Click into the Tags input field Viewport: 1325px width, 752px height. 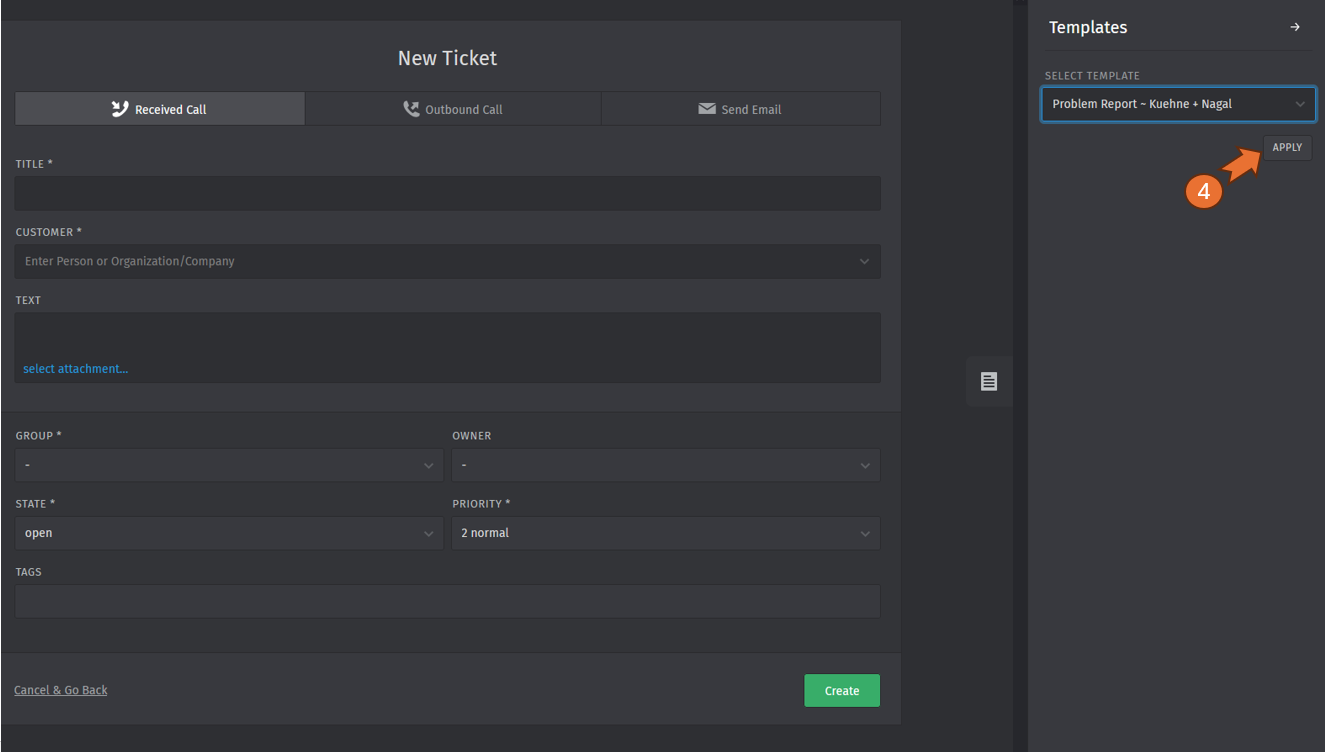coord(447,601)
